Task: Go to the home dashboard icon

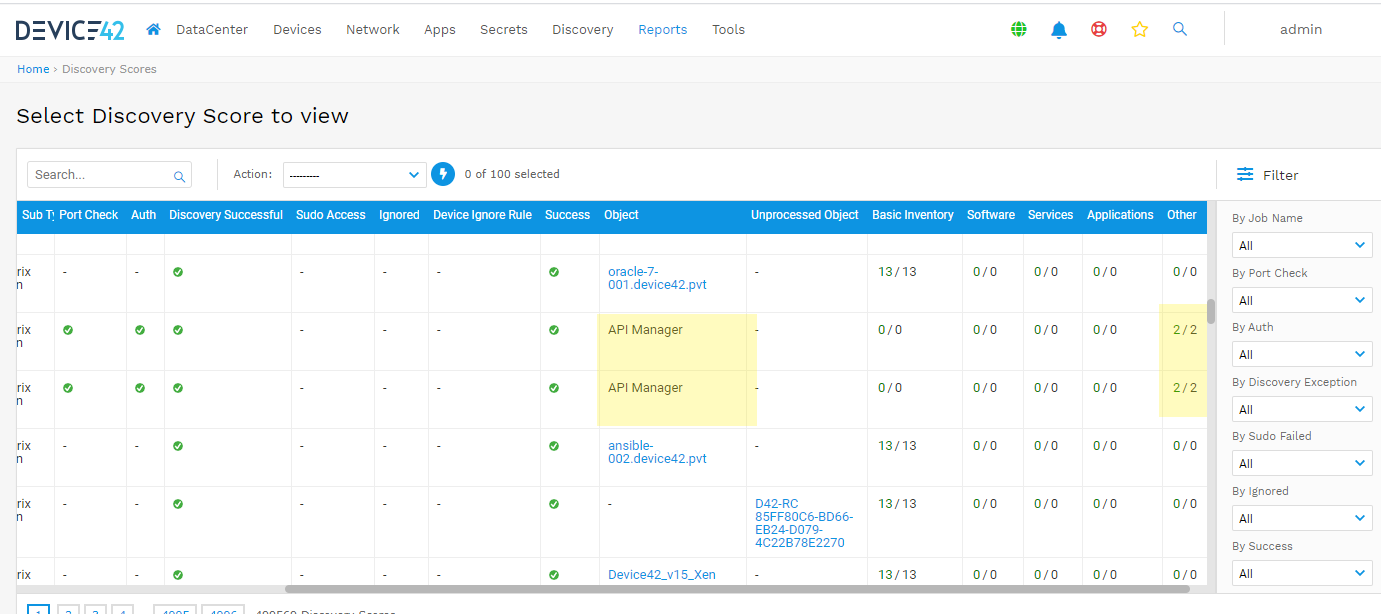Action: coord(153,29)
